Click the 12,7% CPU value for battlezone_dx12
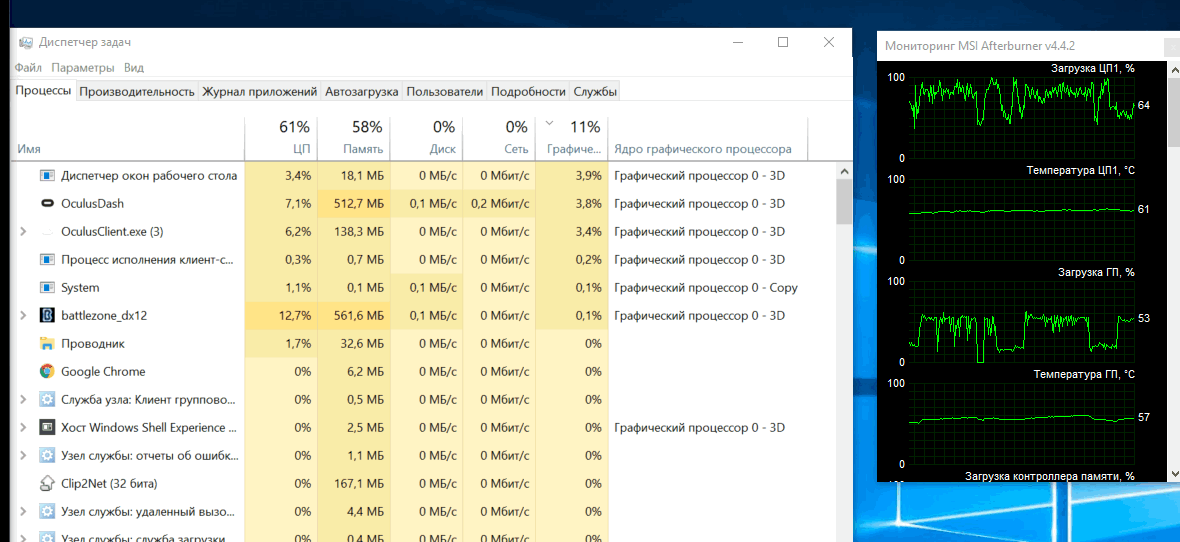 (281, 315)
